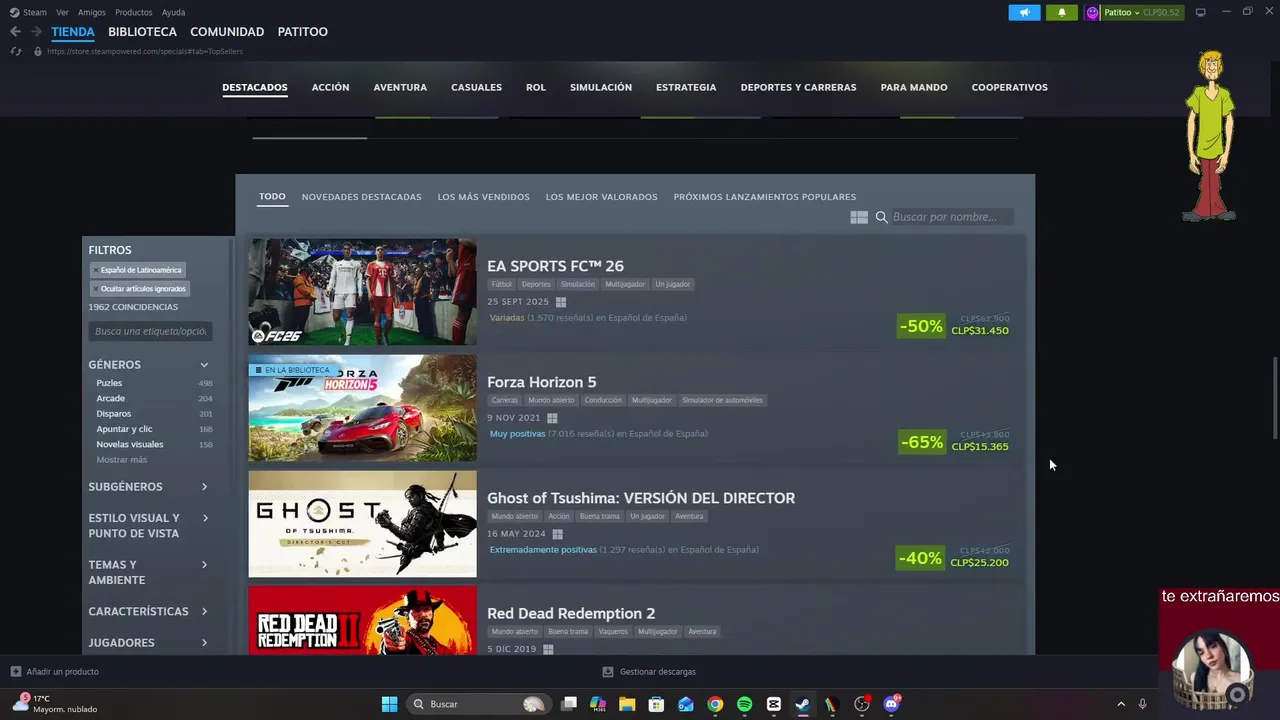Click the tag search field in filters

[x=150, y=331]
